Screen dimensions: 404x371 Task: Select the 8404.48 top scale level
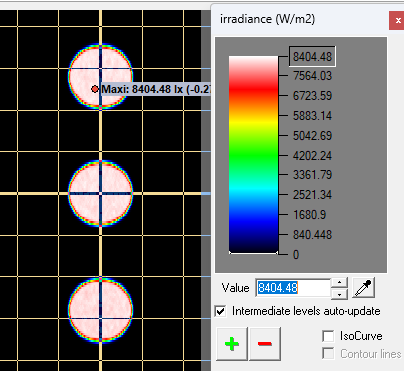312,57
